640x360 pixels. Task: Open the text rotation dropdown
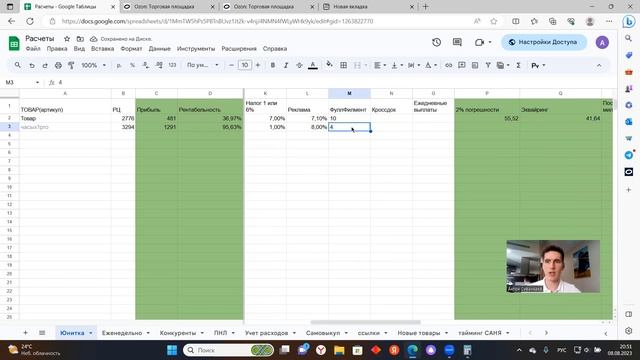click(x=431, y=65)
